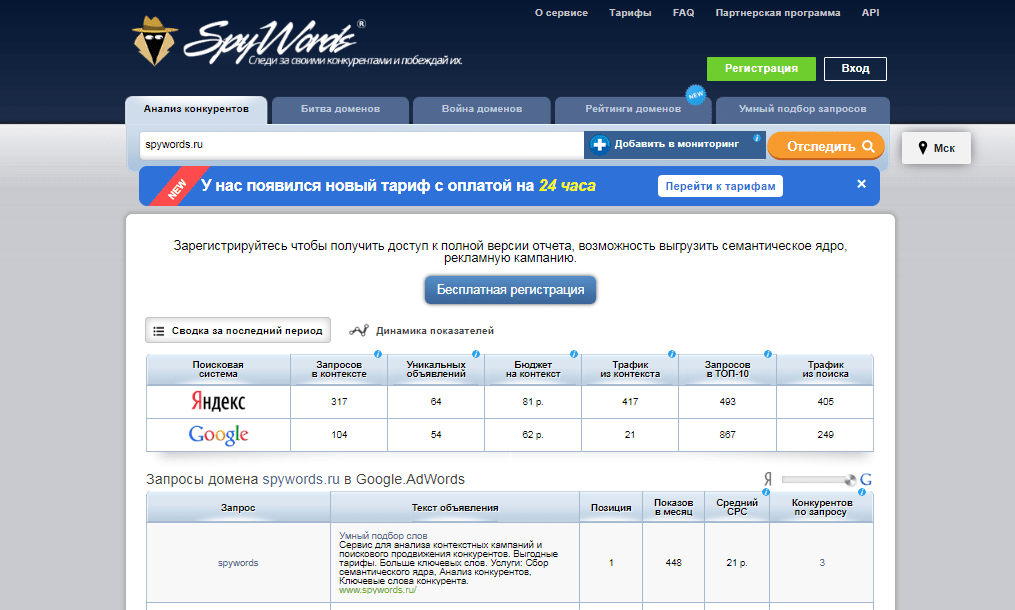Viewport: 1015px width, 610px height.
Task: Click info icon on Запросов в ТОП-10 header
Action: click(768, 354)
